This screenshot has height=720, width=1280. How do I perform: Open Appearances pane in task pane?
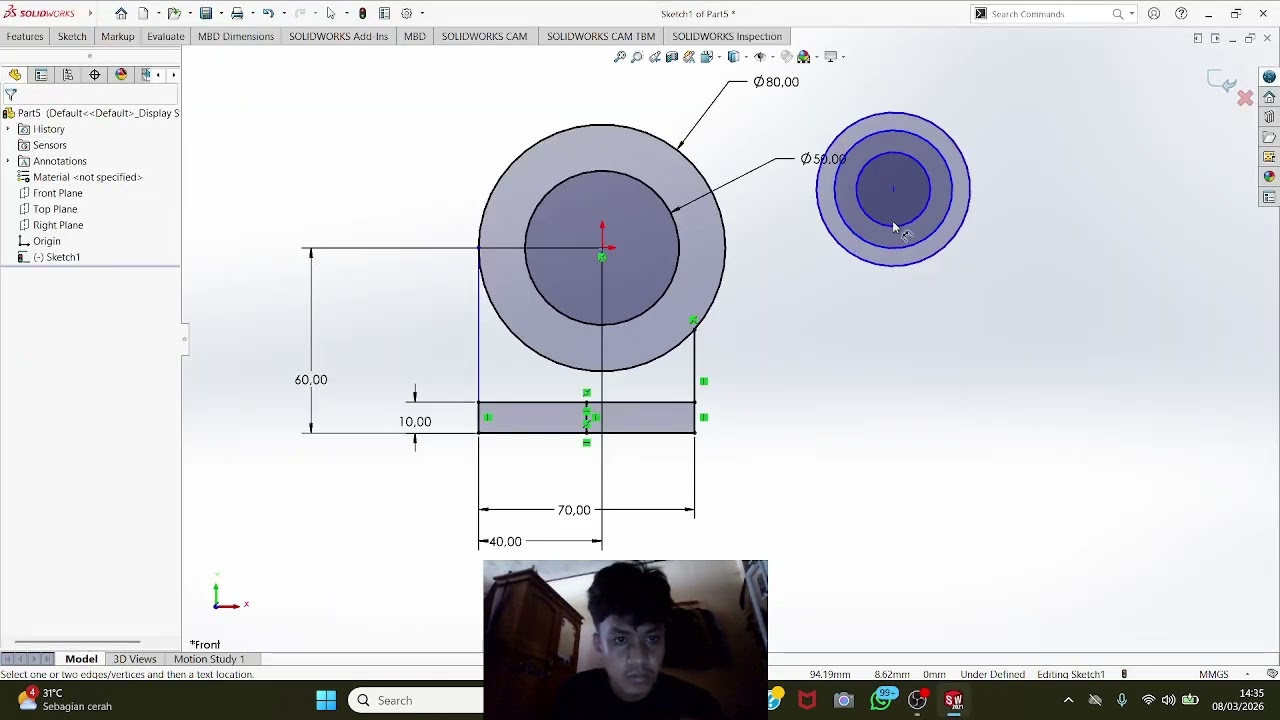[x=1269, y=177]
